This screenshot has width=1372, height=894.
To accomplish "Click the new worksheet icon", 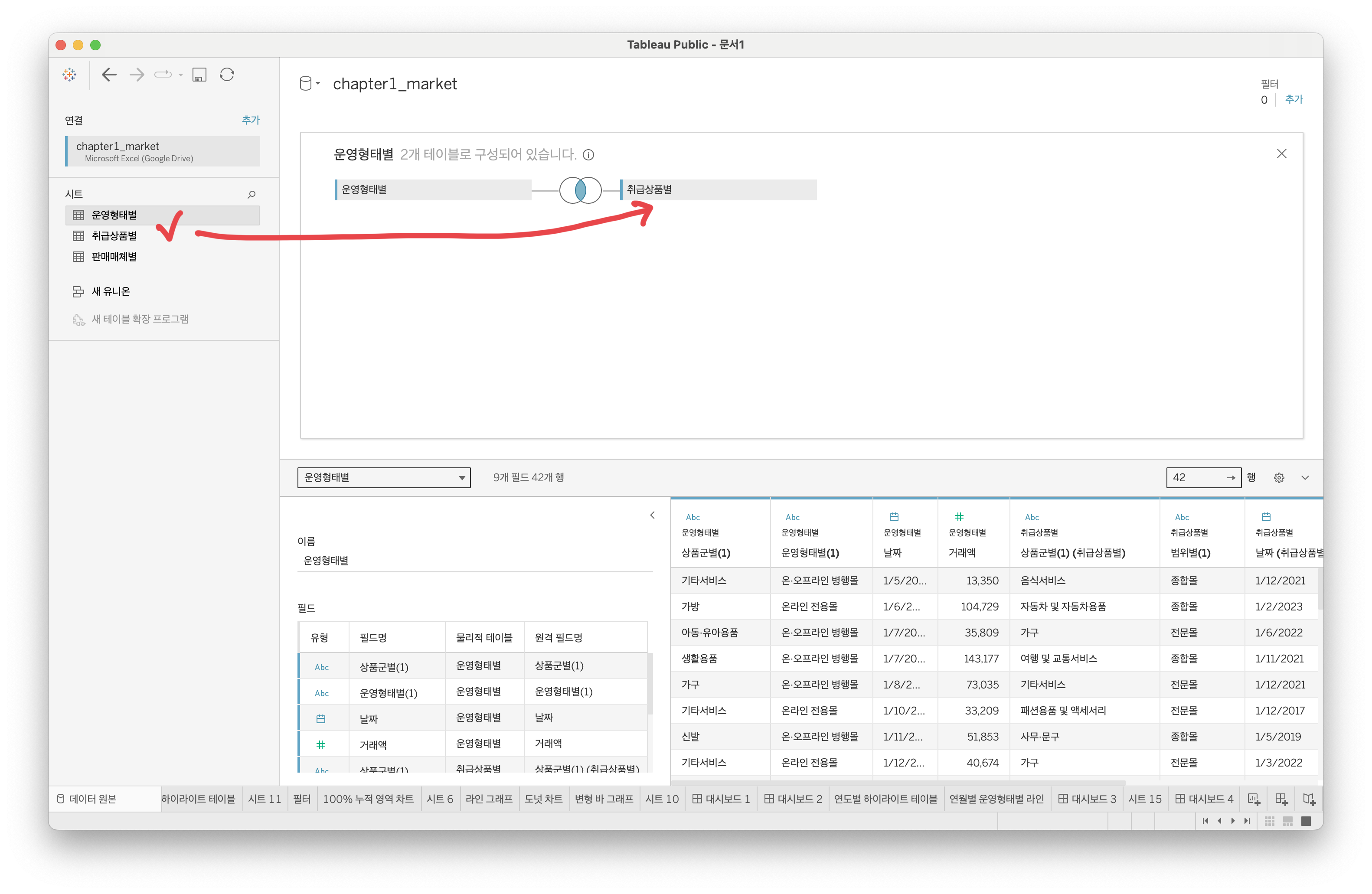I will point(1253,799).
